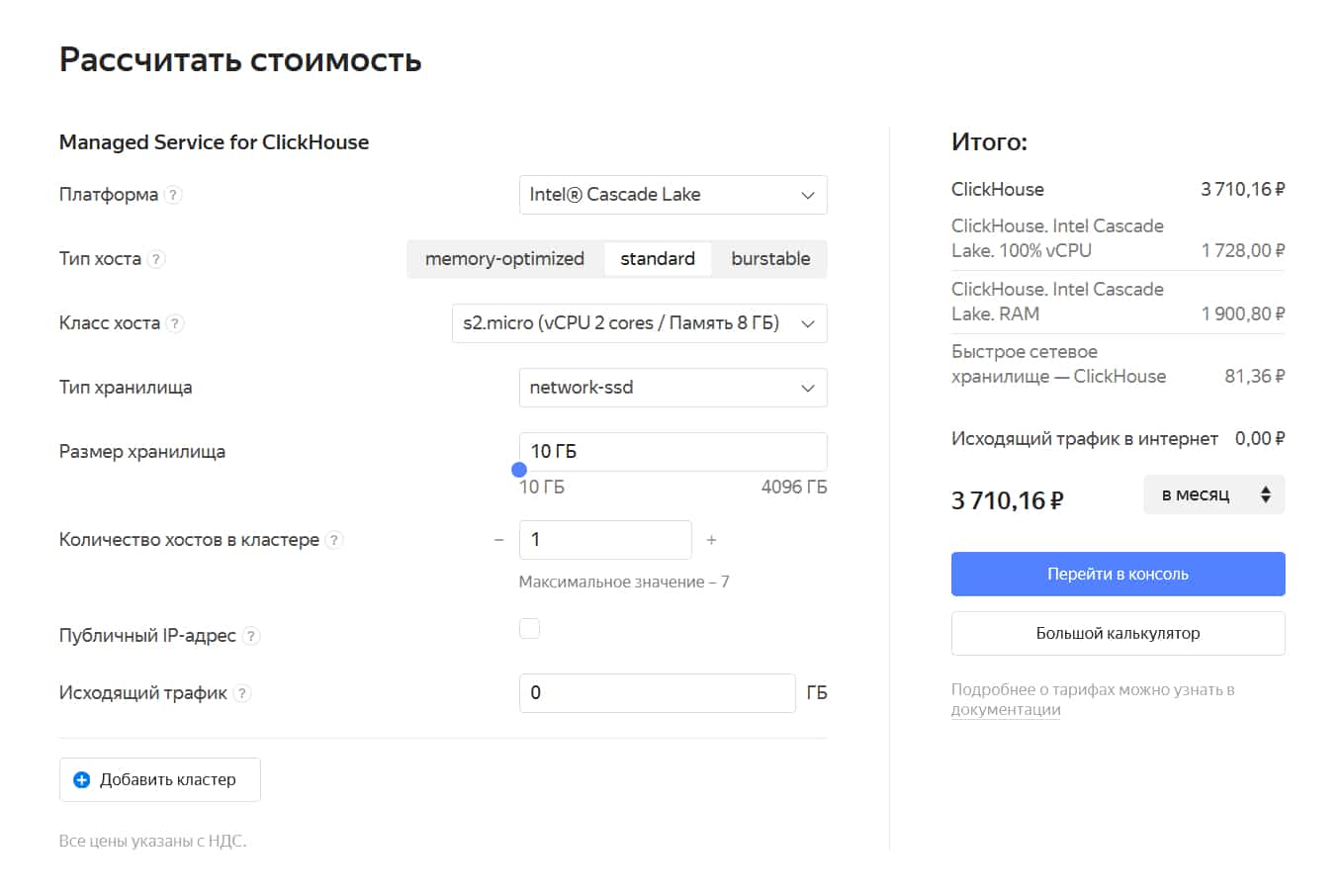Screen dimensions: 1343x896
Task: Click the 4096 ГБ maximum storage label
Action: tap(793, 487)
